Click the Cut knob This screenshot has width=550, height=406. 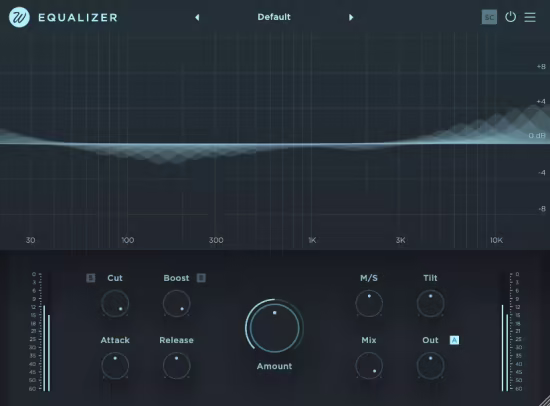(x=115, y=303)
